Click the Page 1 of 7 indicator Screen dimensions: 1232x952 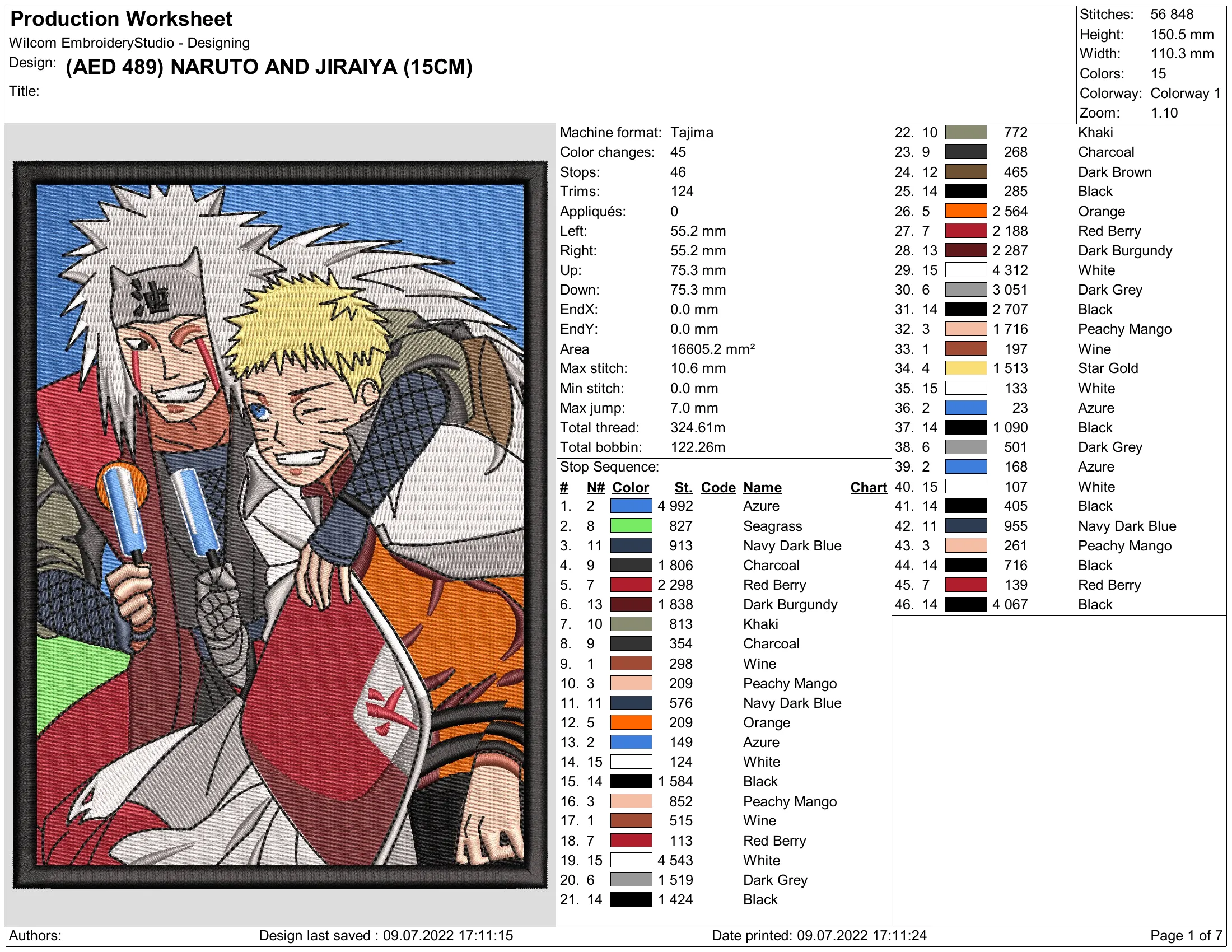click(1186, 936)
